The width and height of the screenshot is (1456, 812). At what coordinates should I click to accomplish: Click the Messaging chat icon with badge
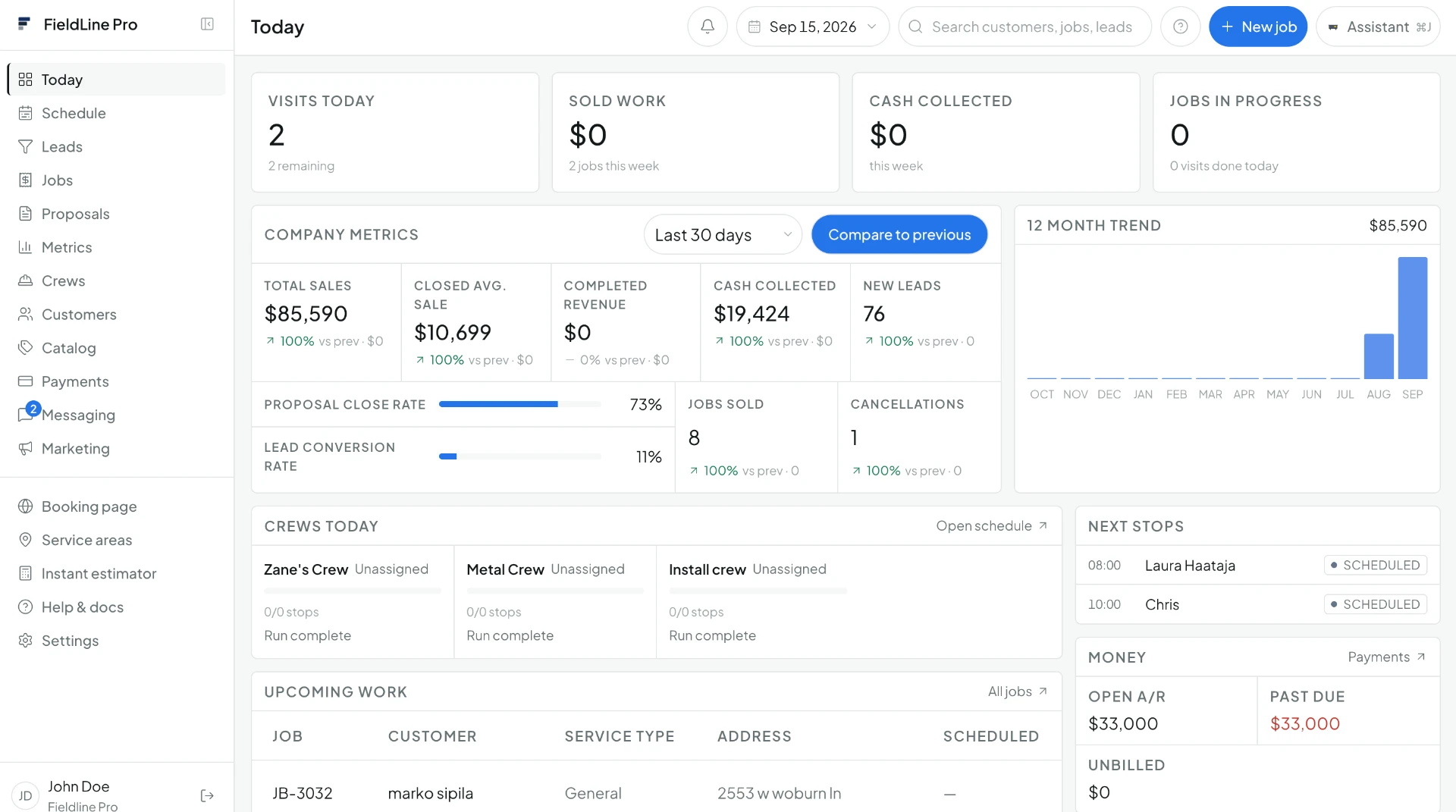27,413
